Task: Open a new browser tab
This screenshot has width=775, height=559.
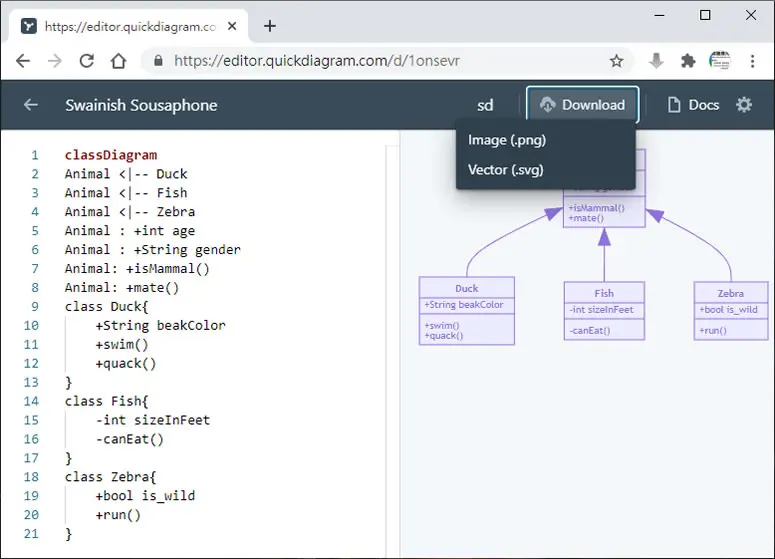Action: [x=270, y=26]
